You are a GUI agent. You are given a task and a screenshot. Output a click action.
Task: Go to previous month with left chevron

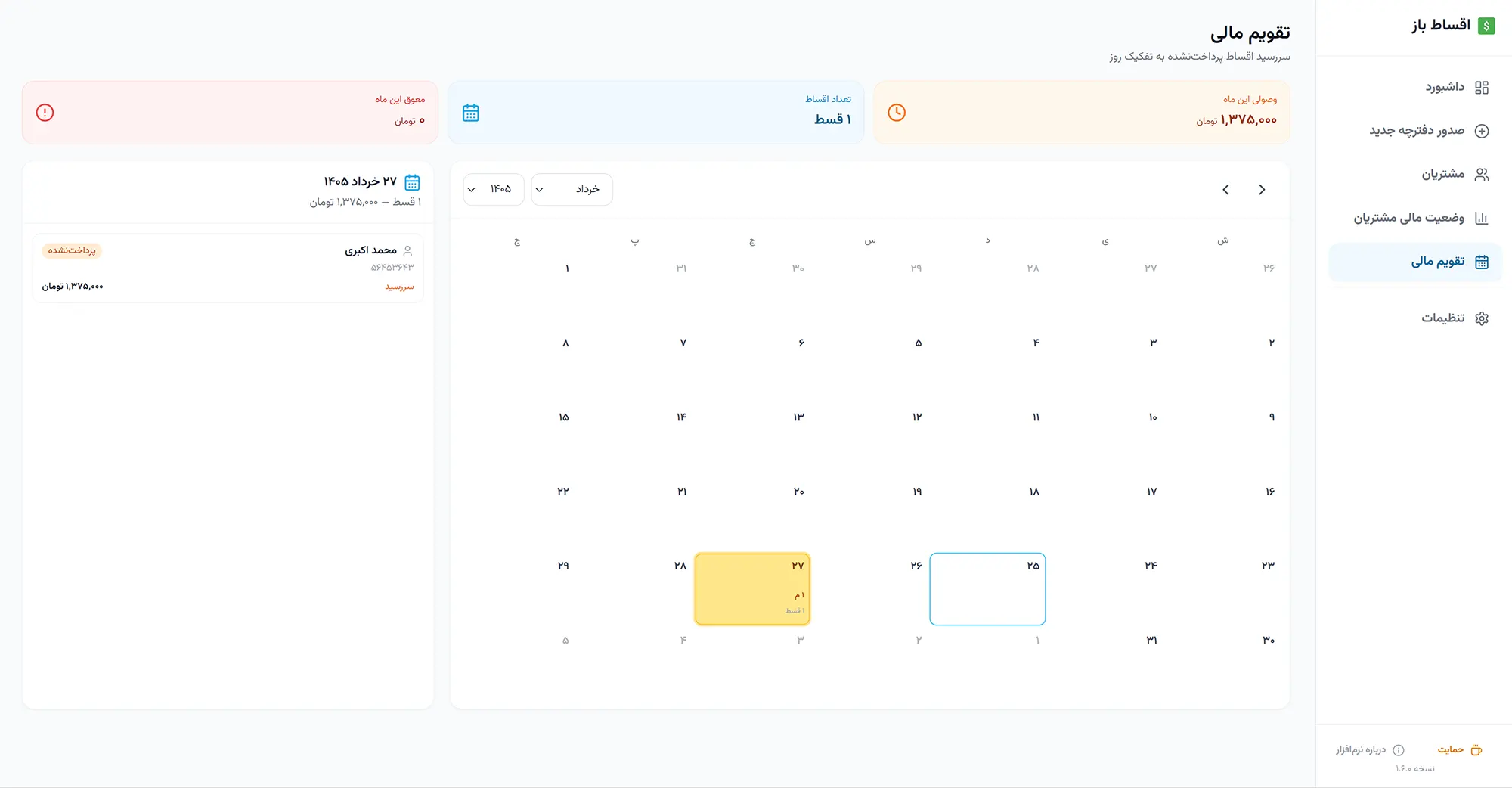(1226, 190)
